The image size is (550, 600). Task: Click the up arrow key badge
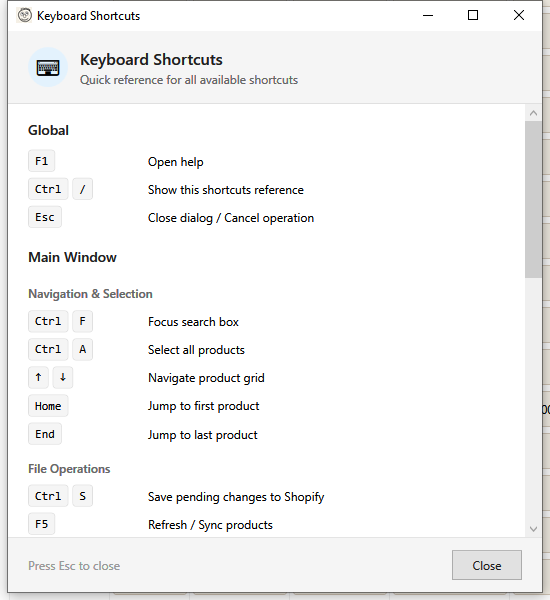click(38, 377)
